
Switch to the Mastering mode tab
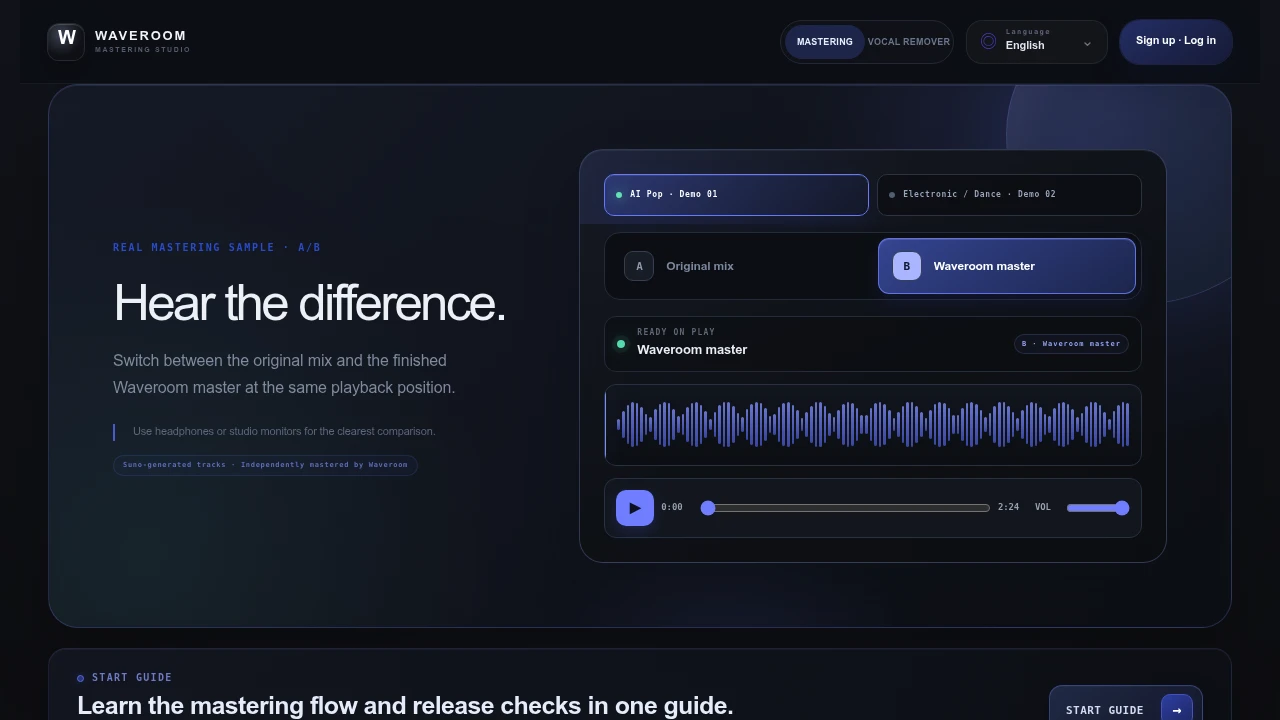tap(824, 42)
